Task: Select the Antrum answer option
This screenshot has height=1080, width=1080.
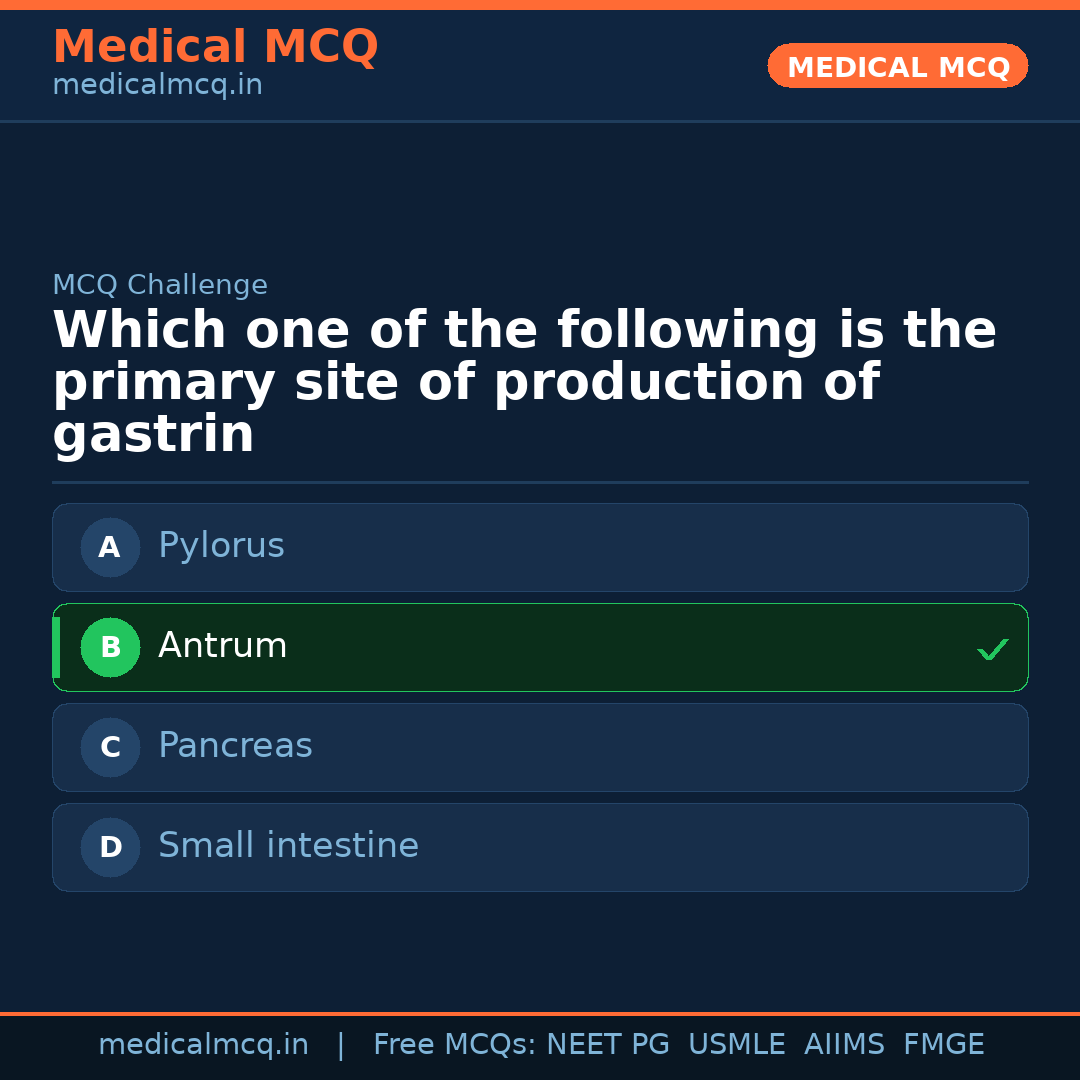Action: pyautogui.click(x=540, y=647)
